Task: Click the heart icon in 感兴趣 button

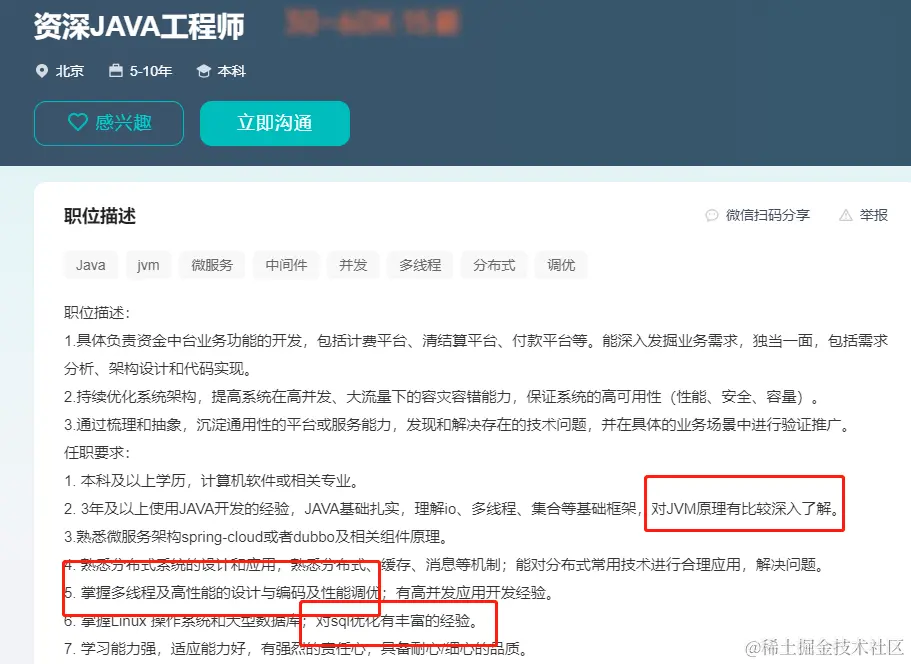Action: pyautogui.click(x=77, y=123)
